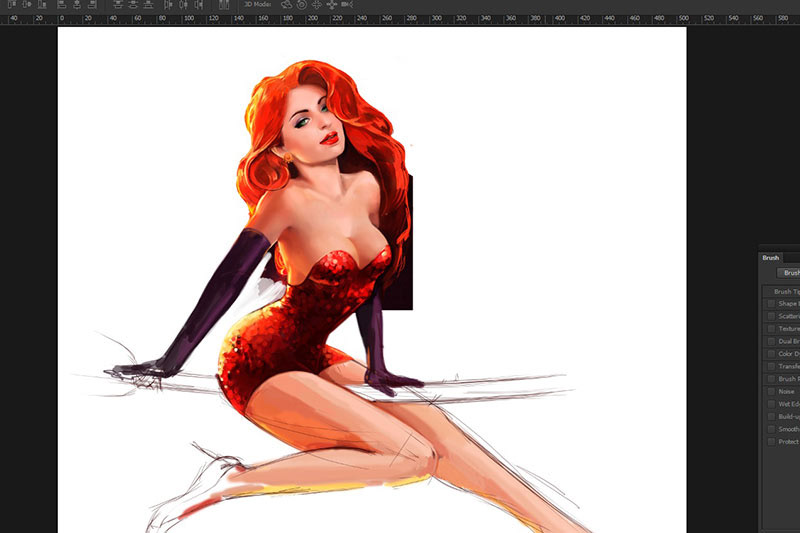Select the Brush Tip Shape row
Image resolution: width=800 pixels, height=533 pixels.
[x=782, y=291]
